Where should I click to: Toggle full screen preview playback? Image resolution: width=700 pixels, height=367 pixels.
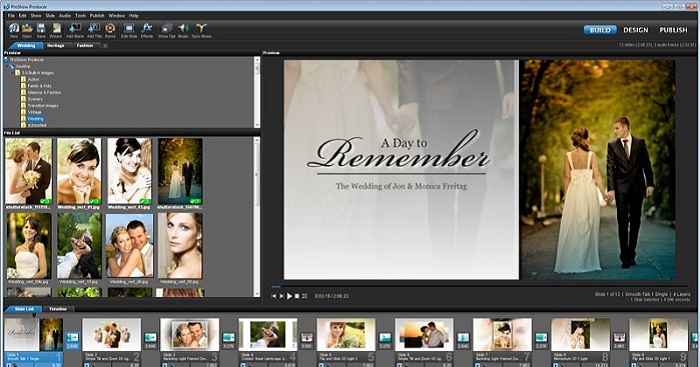[x=304, y=296]
